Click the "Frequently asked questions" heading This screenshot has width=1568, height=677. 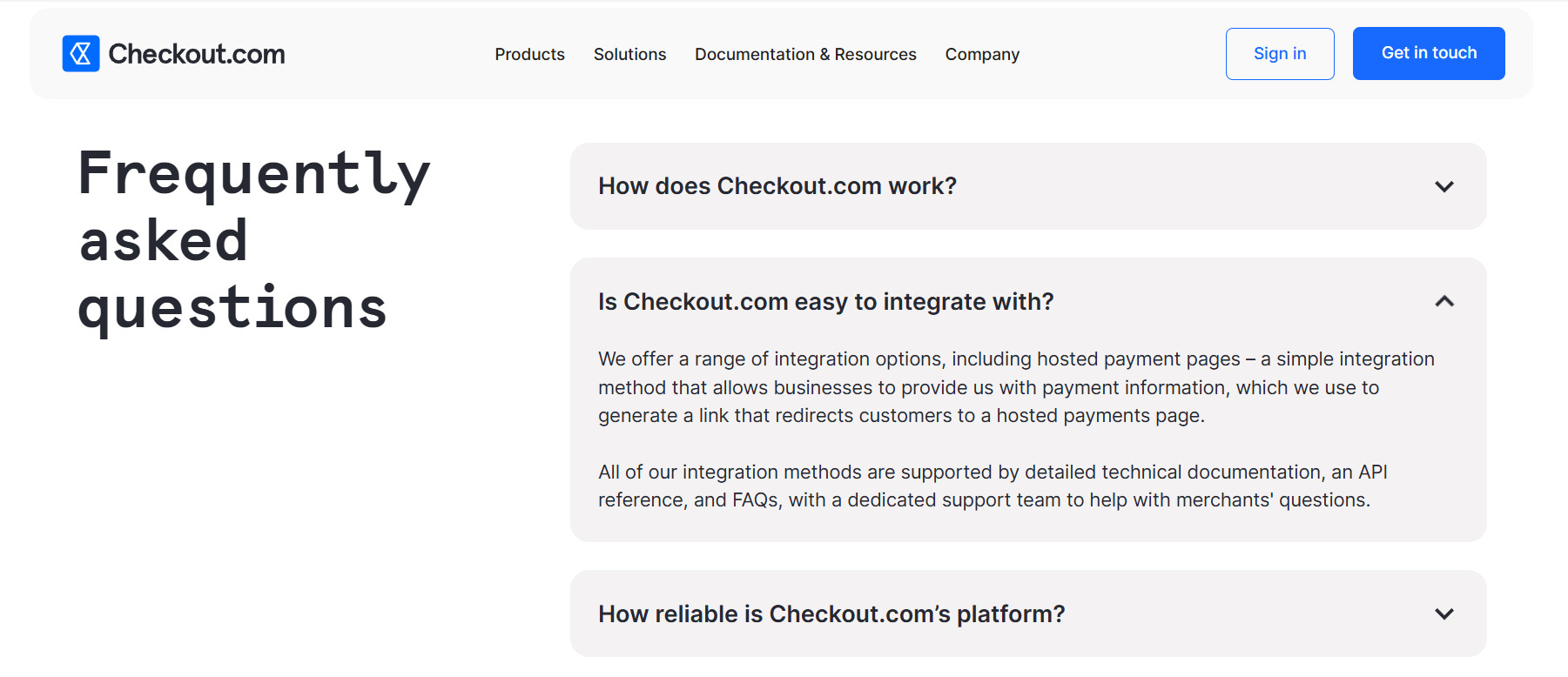coord(252,240)
